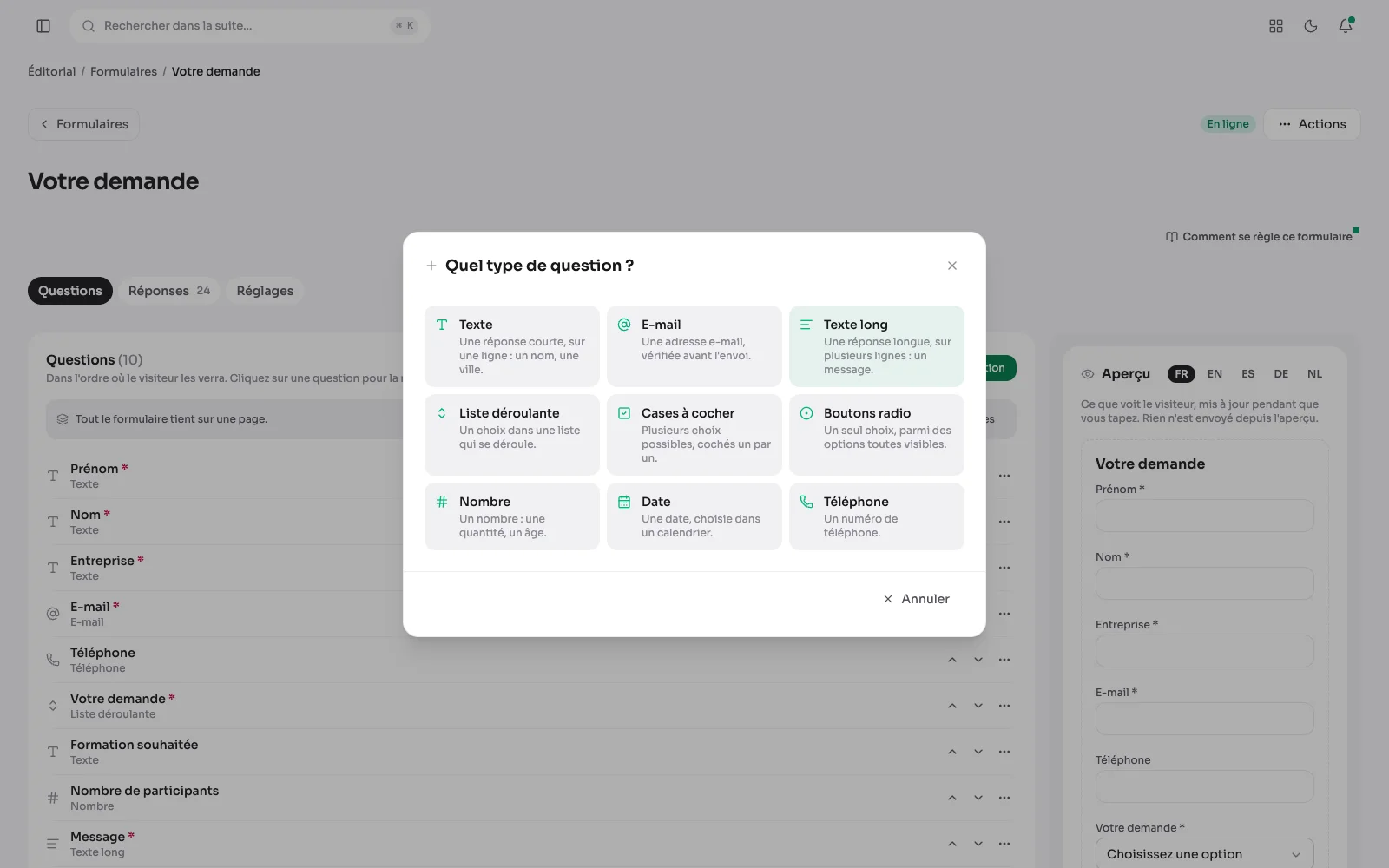This screenshot has width=1389, height=868.
Task: Switch to the Questions tab
Action: click(70, 291)
